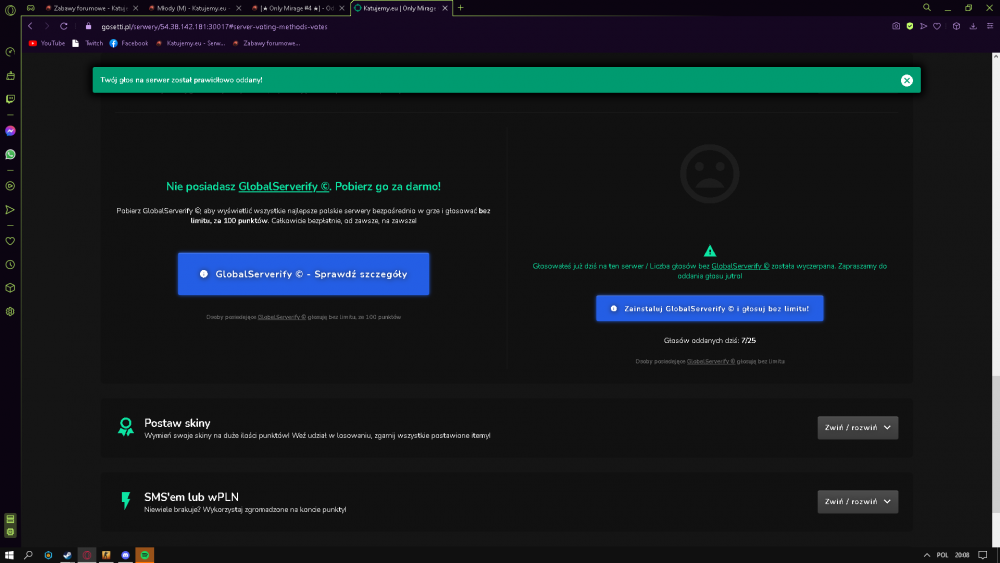Open the sidebar history clock icon
The height and width of the screenshot is (563, 1000).
(x=10, y=265)
